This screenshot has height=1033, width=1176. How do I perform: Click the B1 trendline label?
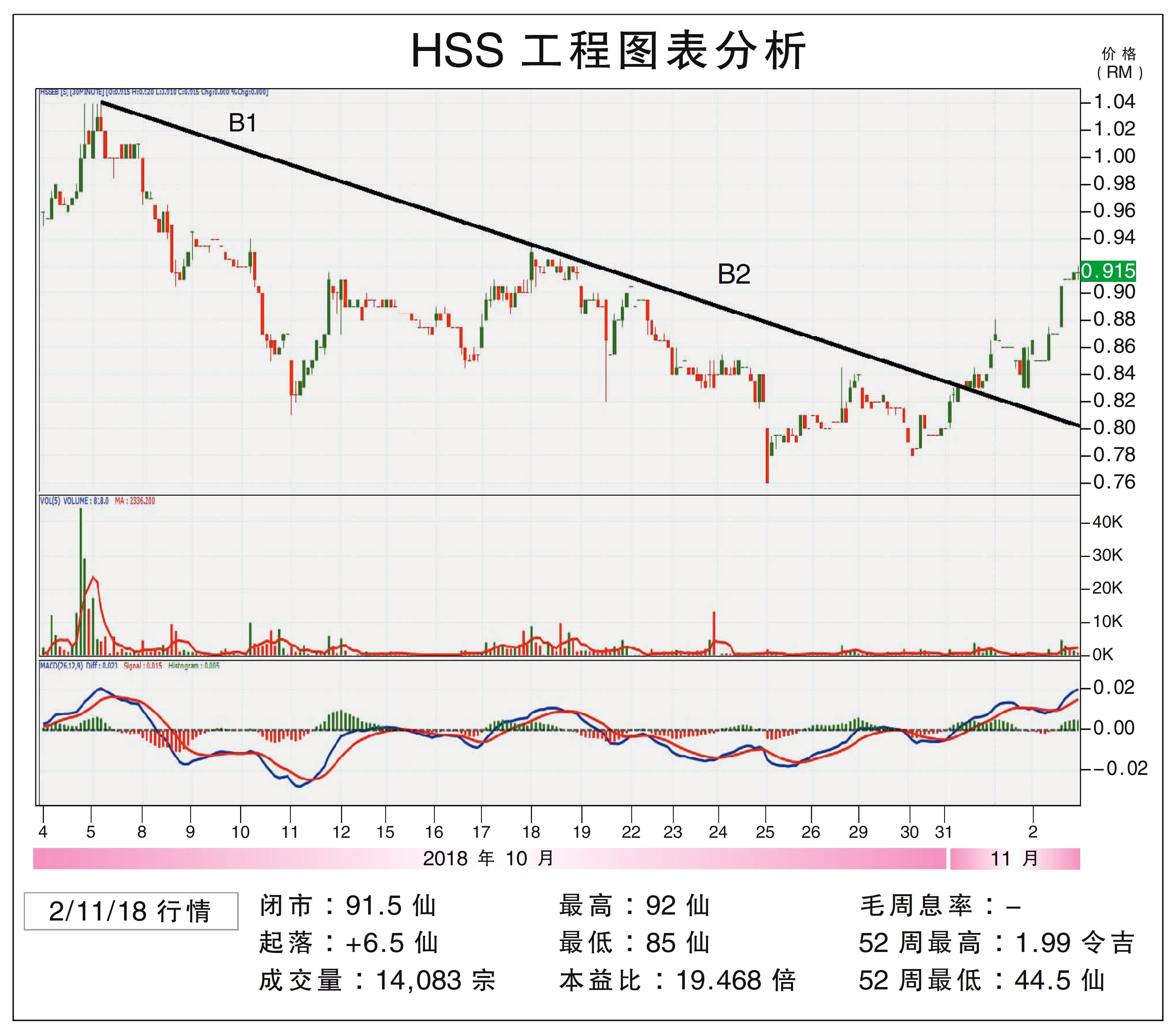[x=243, y=122]
